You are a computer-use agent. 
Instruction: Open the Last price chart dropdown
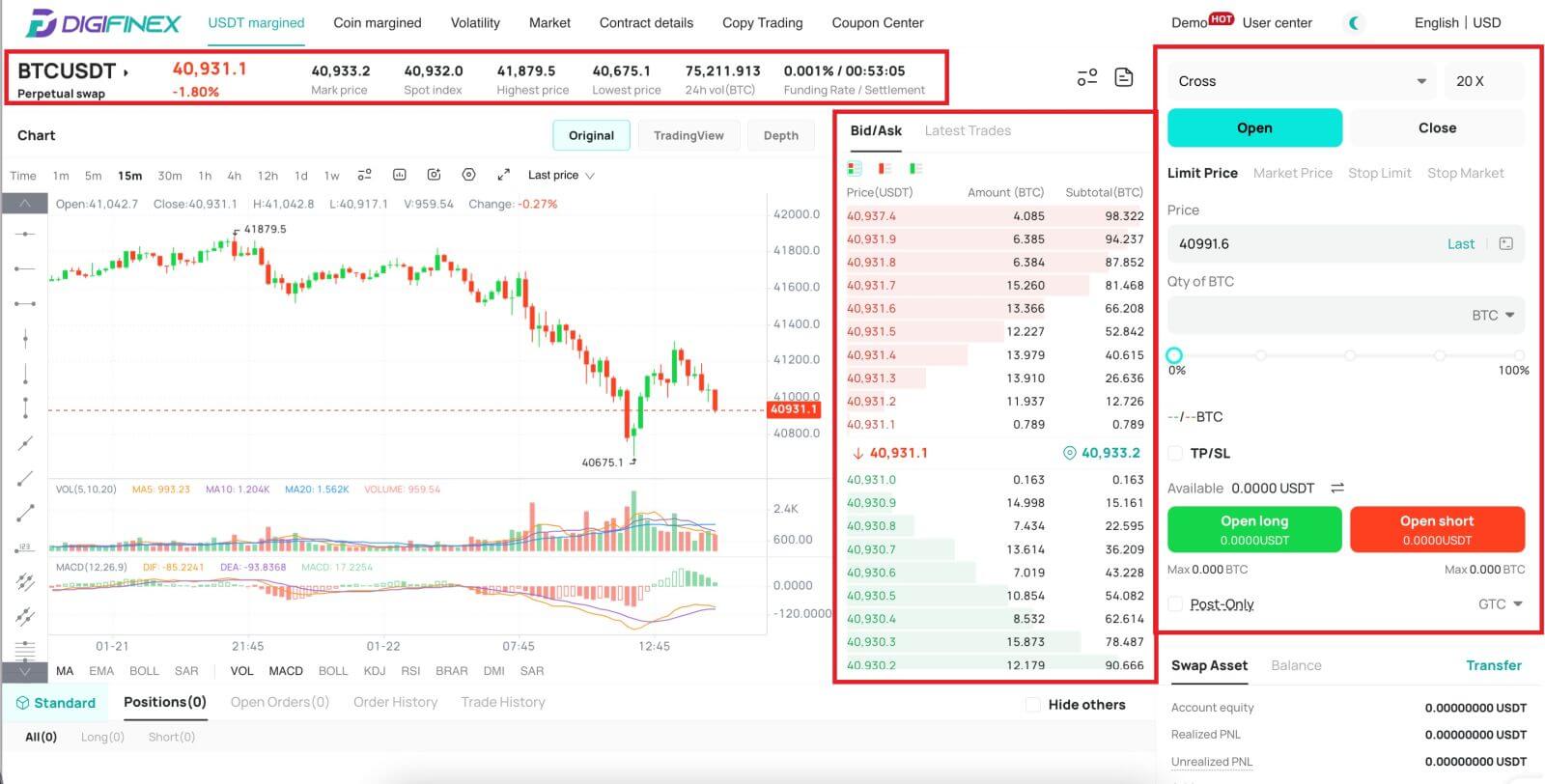[561, 175]
